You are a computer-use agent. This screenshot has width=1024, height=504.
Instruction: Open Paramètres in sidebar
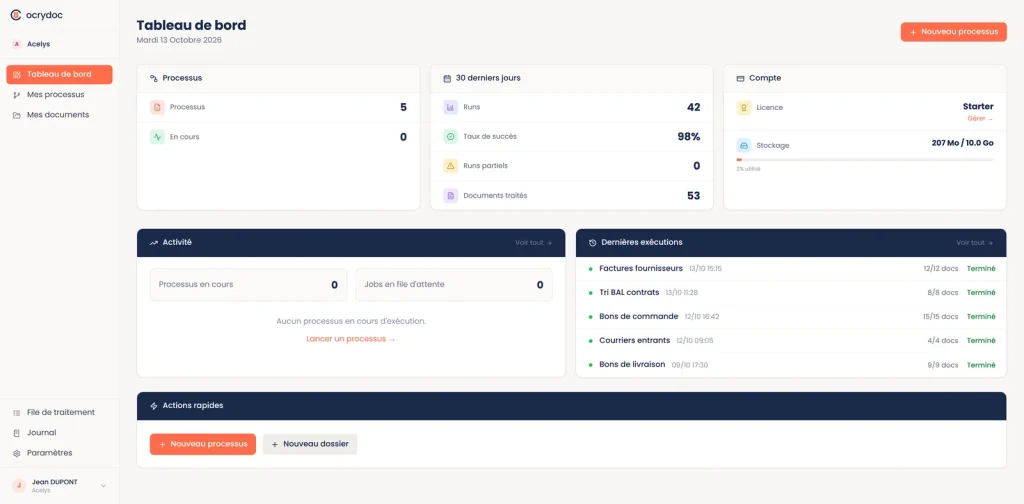[59, 453]
